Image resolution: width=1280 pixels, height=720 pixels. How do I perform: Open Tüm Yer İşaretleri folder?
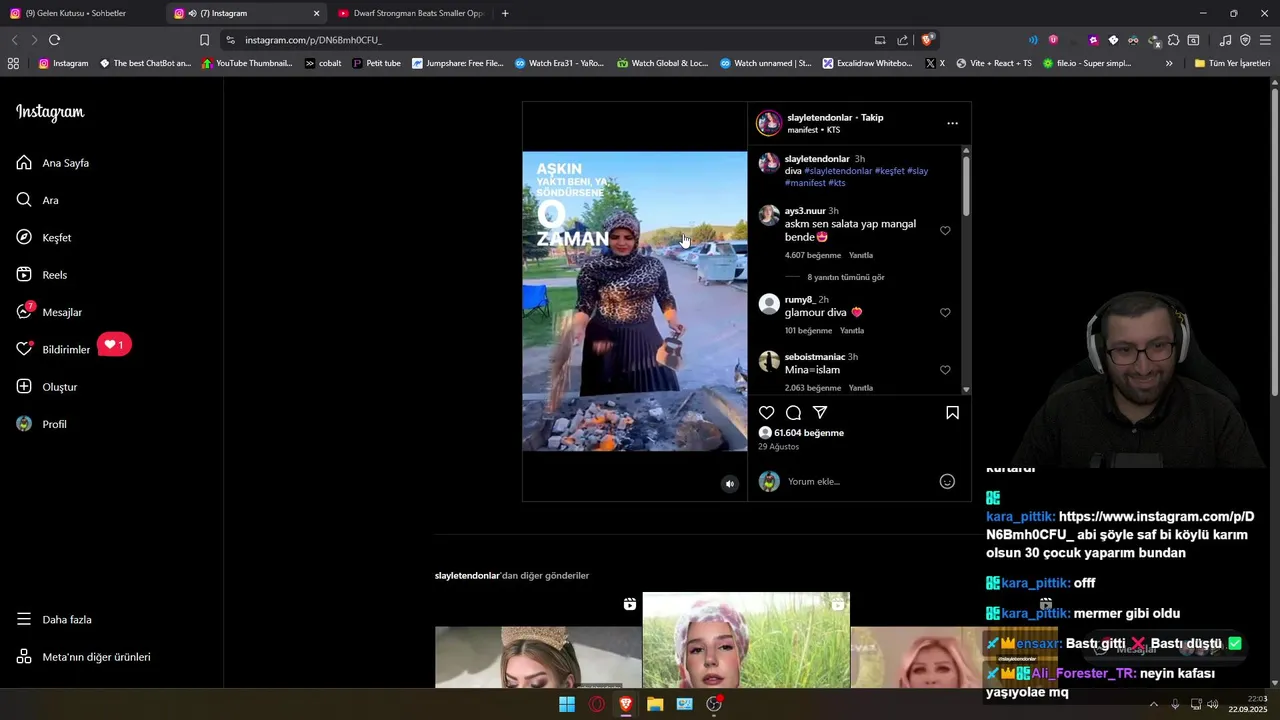pyautogui.click(x=1232, y=63)
